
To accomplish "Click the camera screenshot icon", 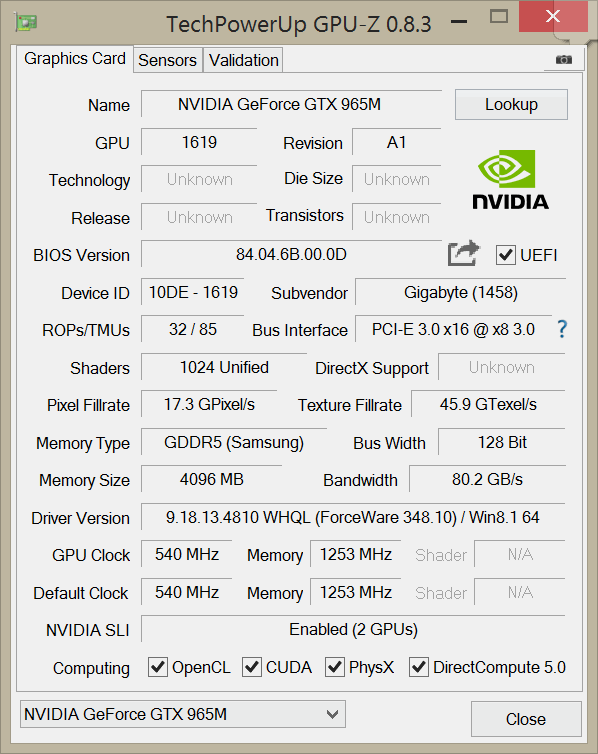I will (564, 60).
